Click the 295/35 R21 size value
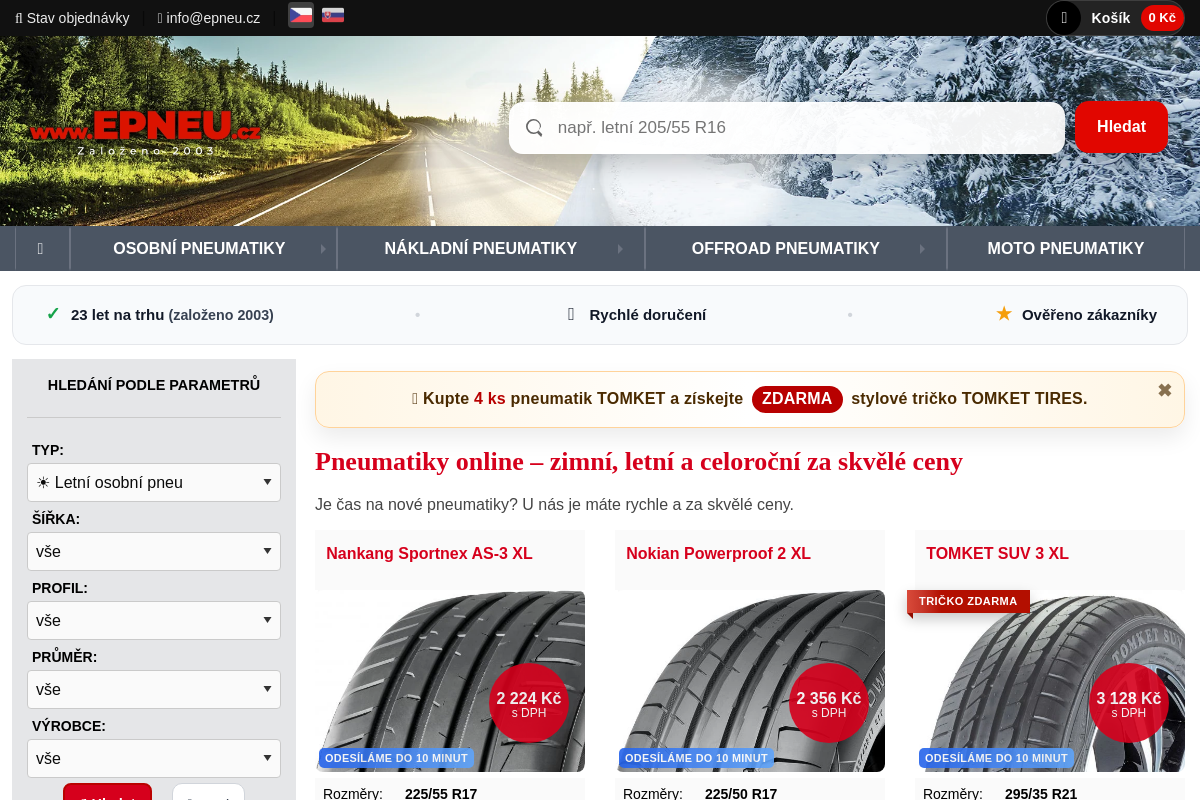1200x800 pixels. [x=1041, y=794]
